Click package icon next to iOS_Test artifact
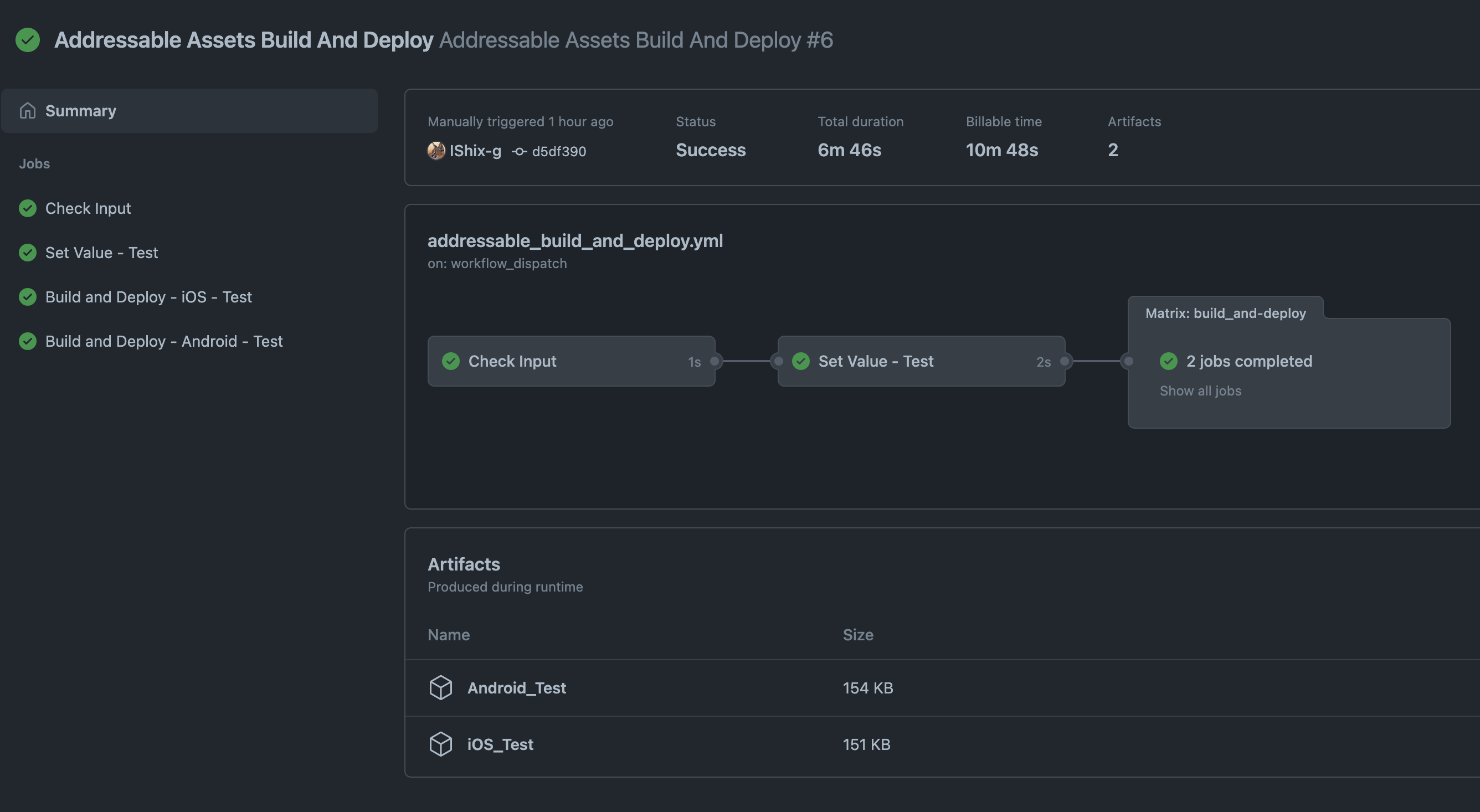 (441, 744)
